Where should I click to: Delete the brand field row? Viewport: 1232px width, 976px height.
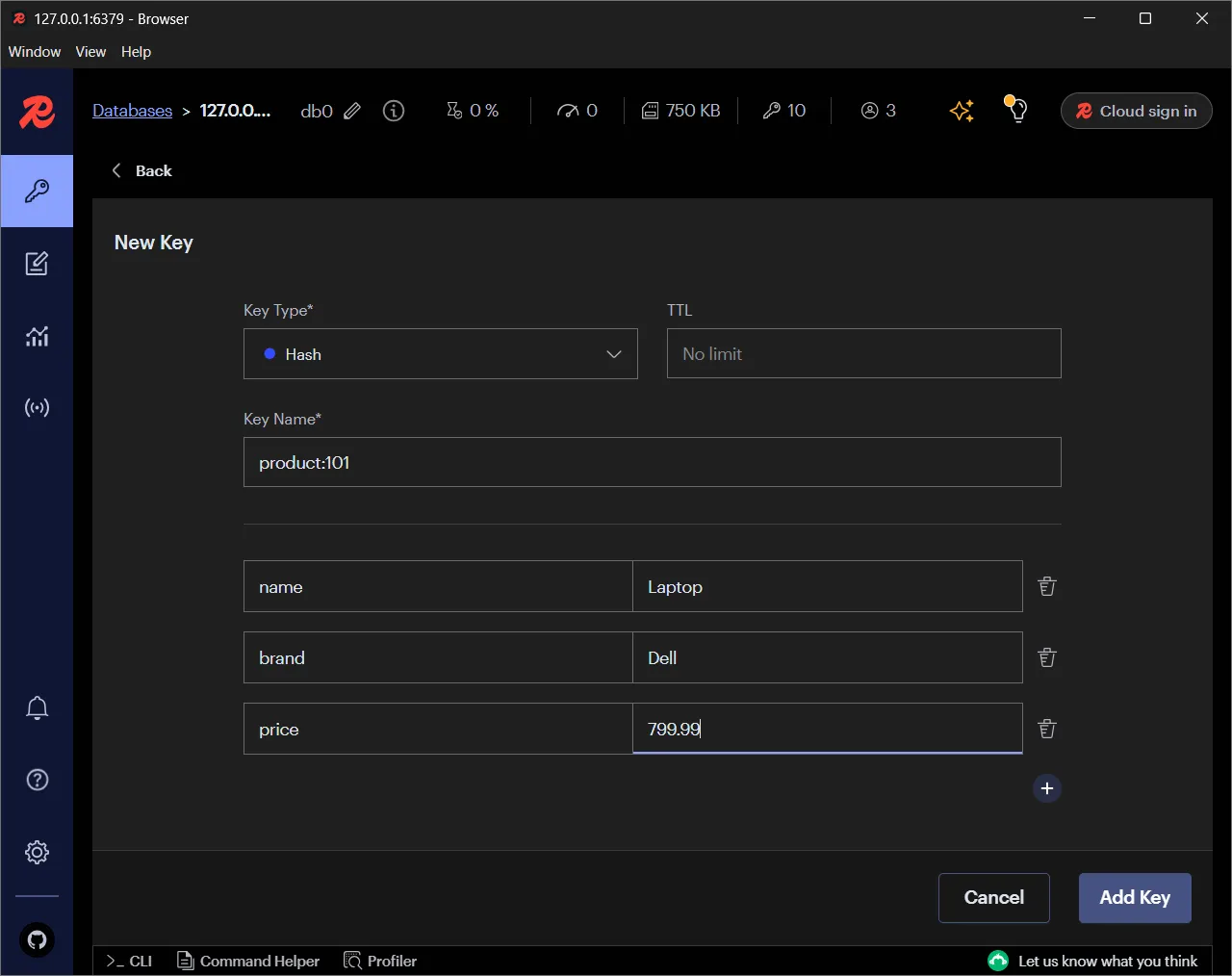1046,657
